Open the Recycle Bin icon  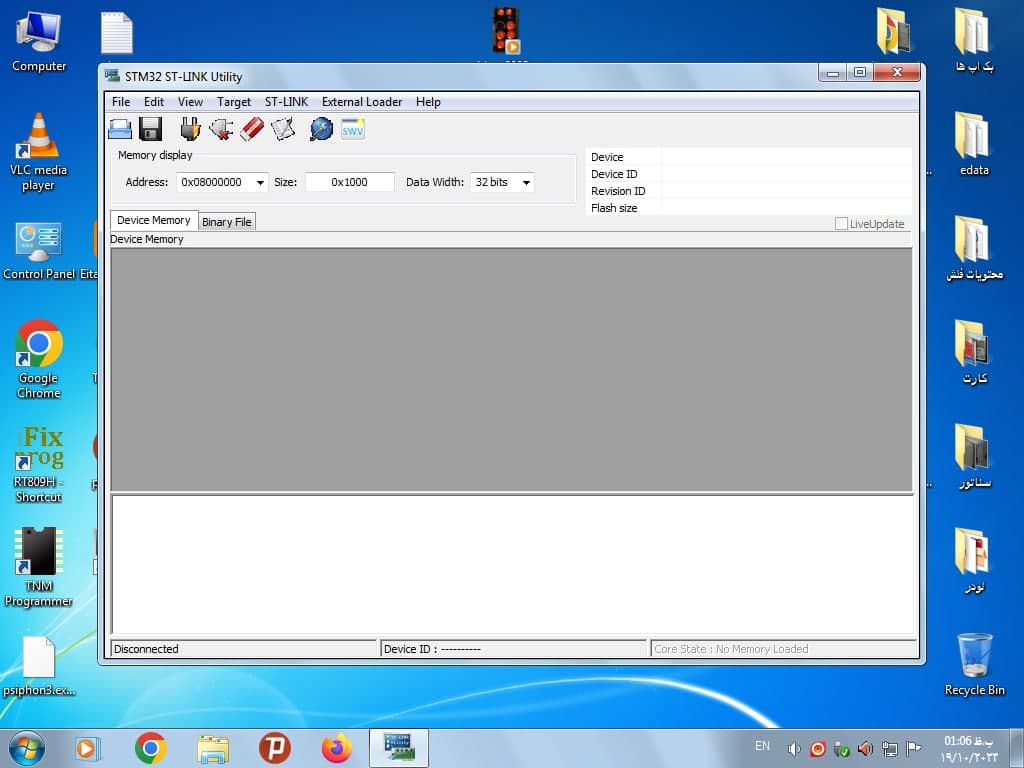(x=974, y=665)
